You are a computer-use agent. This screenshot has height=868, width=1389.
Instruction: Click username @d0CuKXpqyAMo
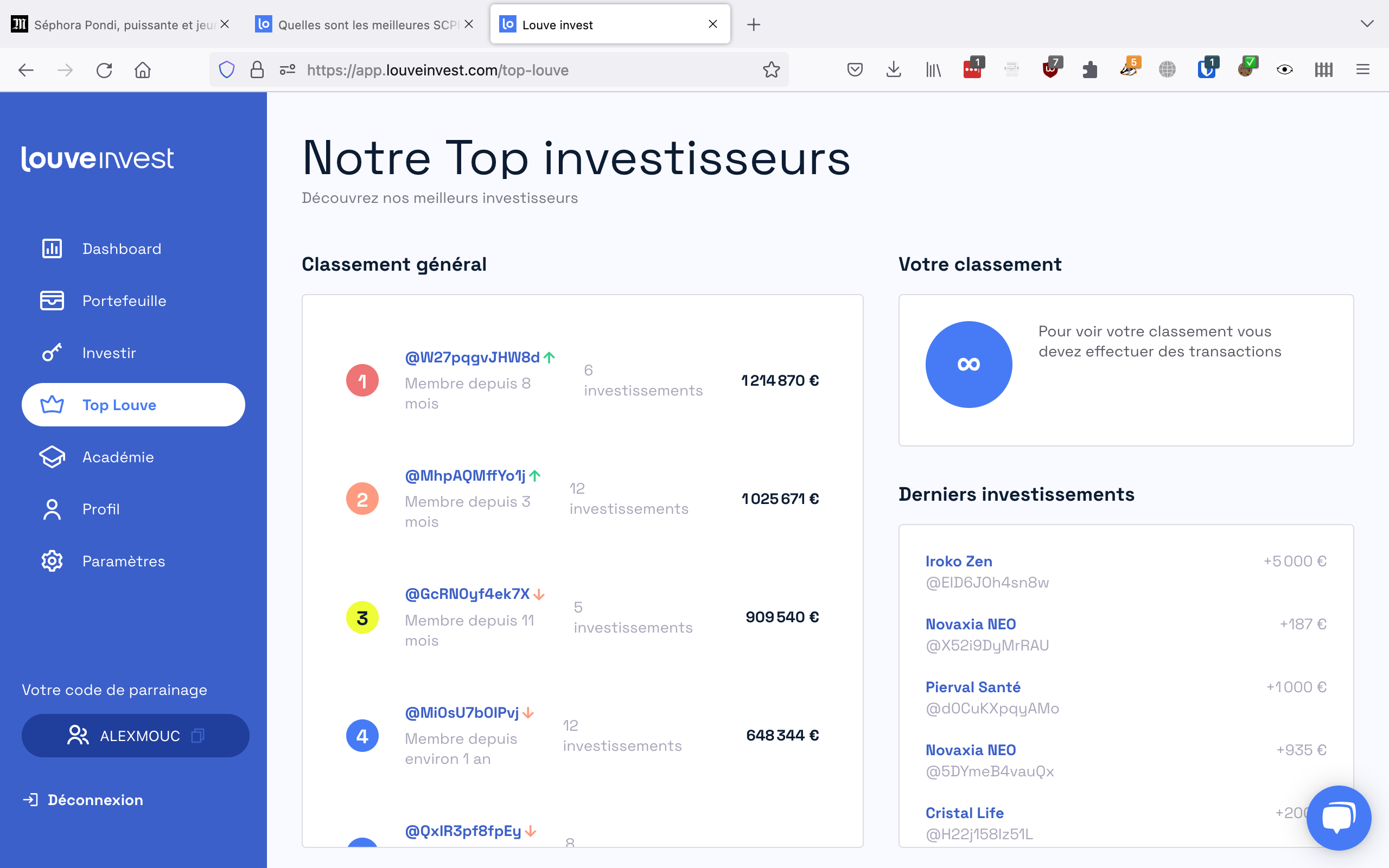tap(992, 709)
